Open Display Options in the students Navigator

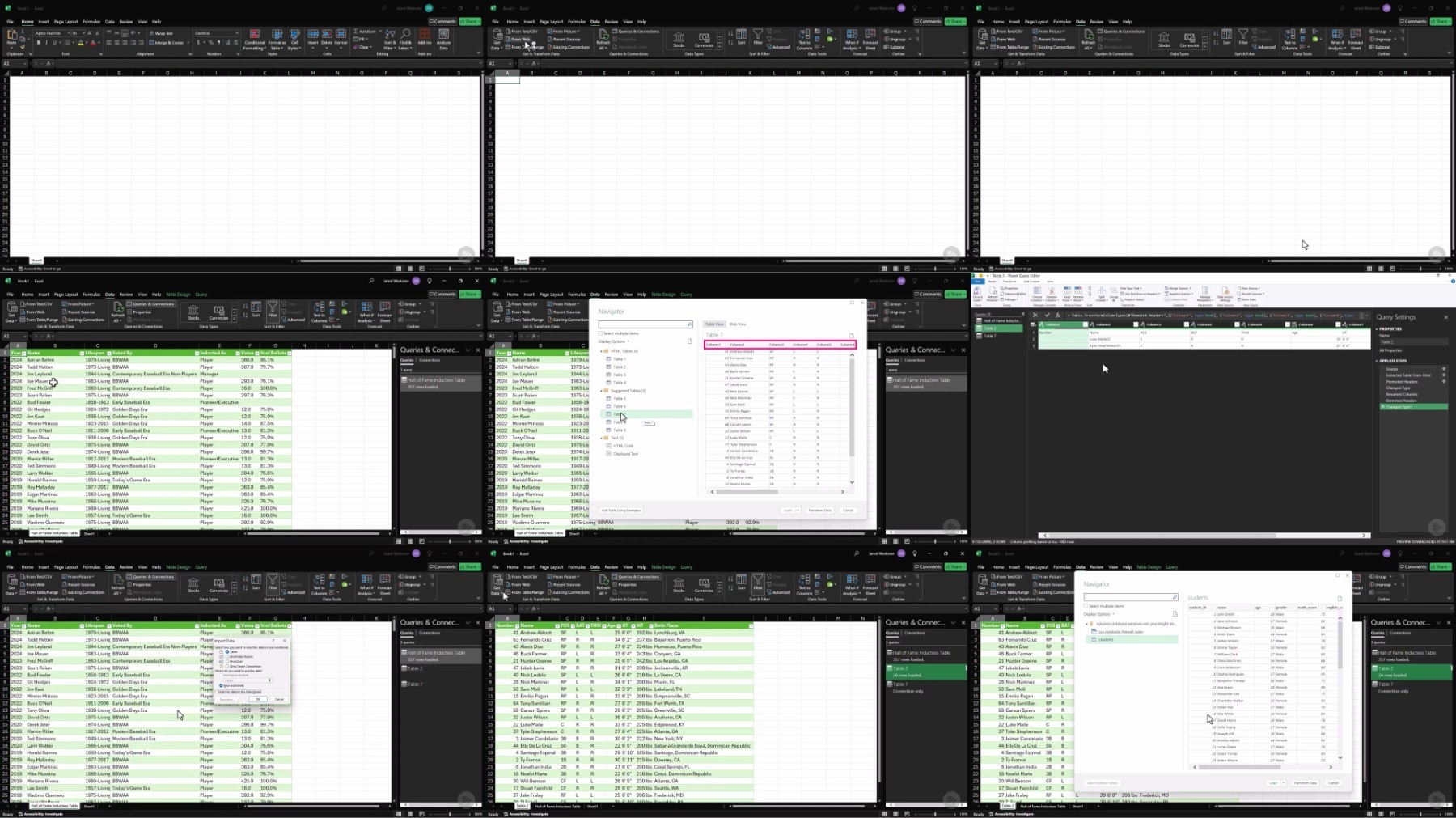(x=1098, y=614)
